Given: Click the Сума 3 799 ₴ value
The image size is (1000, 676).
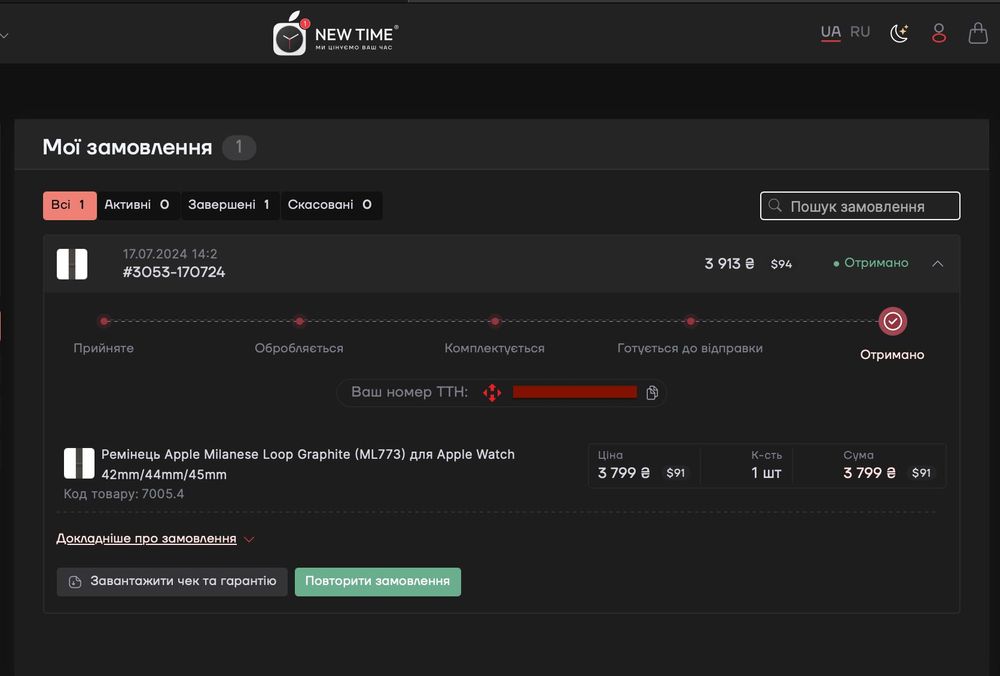Looking at the screenshot, I should click(x=869, y=473).
